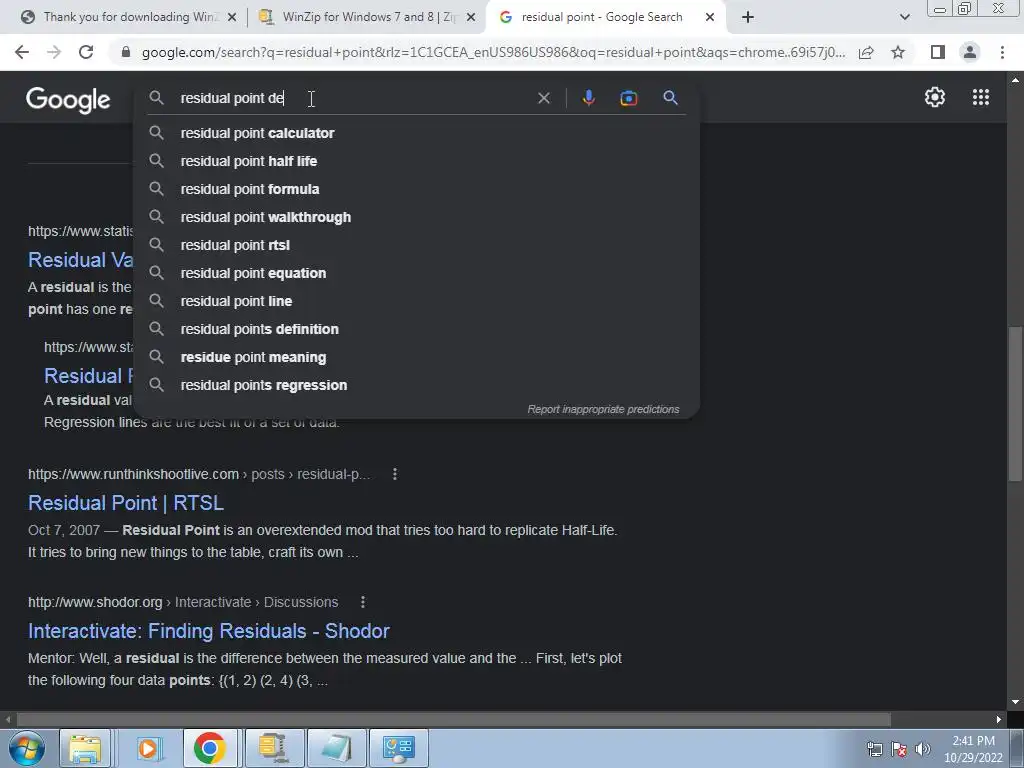Screen dimensions: 1024x768
Task: Open the Residual Va... statistics result link
Action: click(x=80, y=260)
